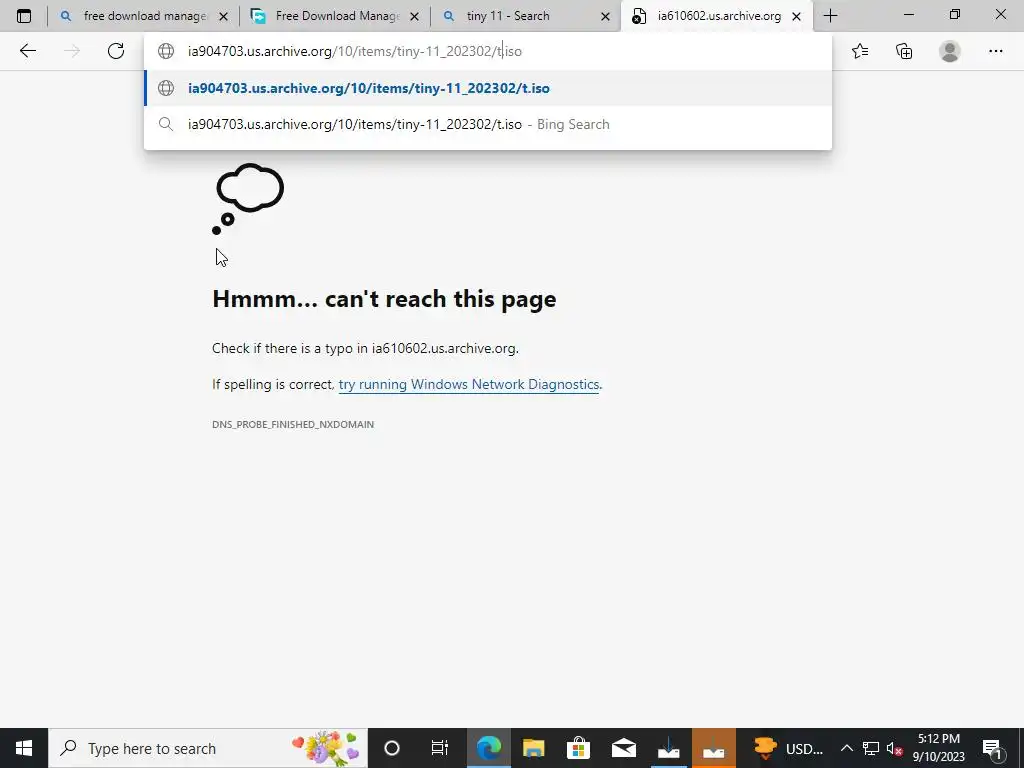Click the 'Type here to search' taskbar box
1024x768 pixels.
208,748
